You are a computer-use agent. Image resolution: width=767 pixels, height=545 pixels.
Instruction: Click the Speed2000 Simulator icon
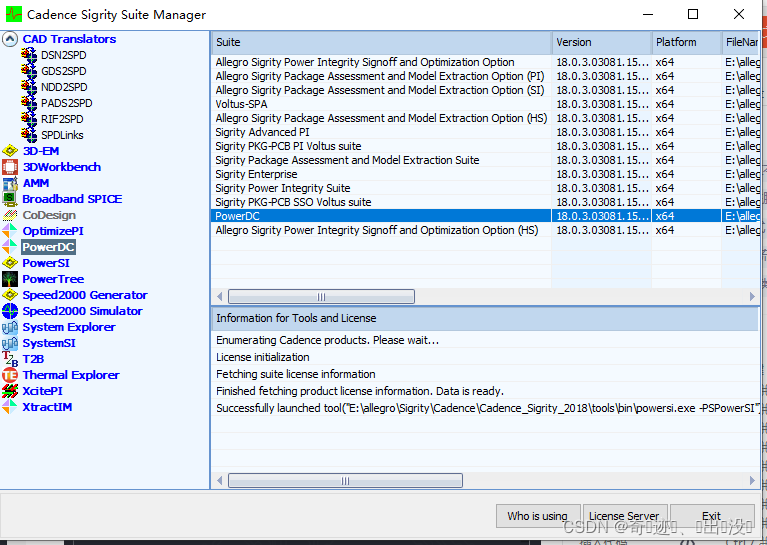(x=10, y=311)
